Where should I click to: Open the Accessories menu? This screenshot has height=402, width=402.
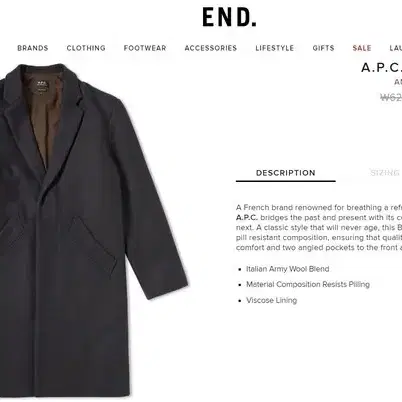click(x=211, y=48)
